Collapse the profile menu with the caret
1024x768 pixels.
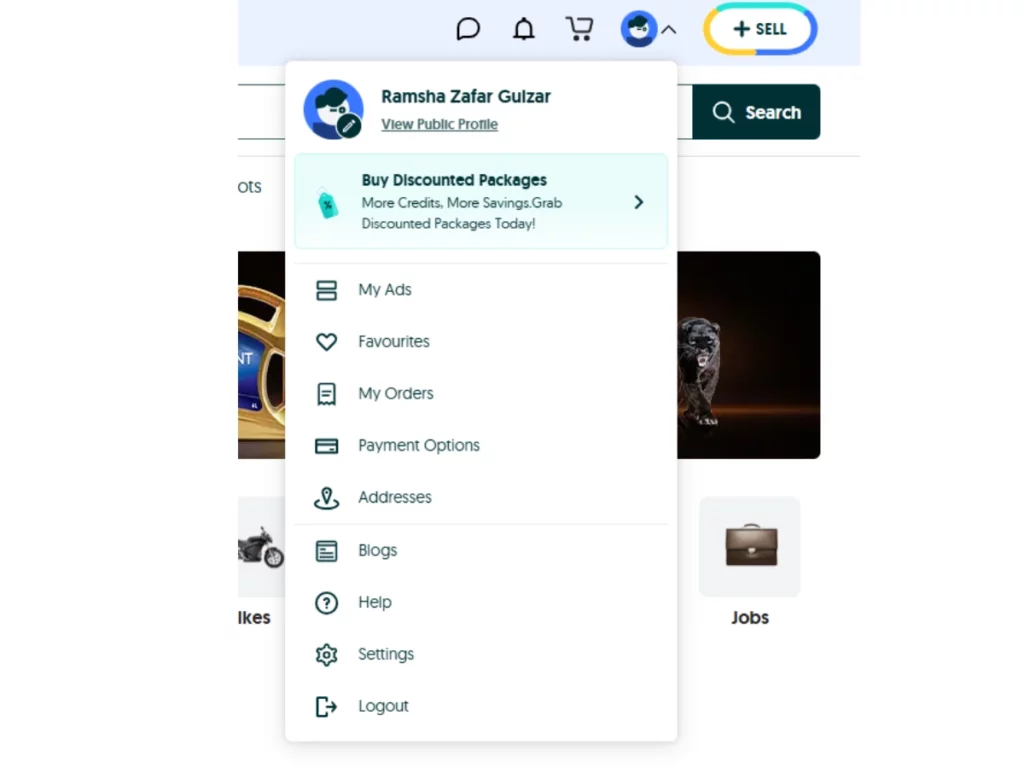click(669, 30)
